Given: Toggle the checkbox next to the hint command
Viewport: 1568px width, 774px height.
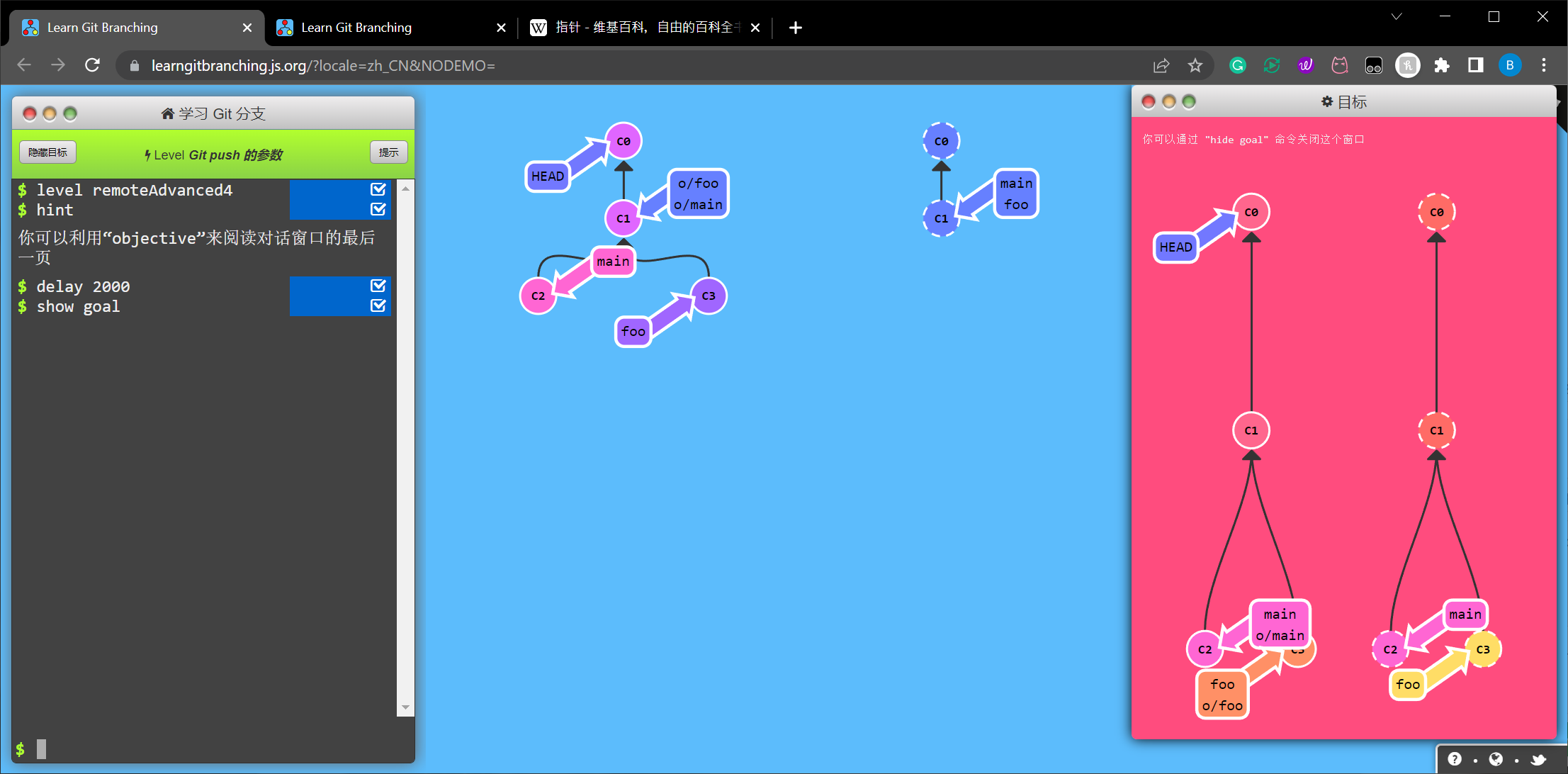Looking at the screenshot, I should point(378,209).
